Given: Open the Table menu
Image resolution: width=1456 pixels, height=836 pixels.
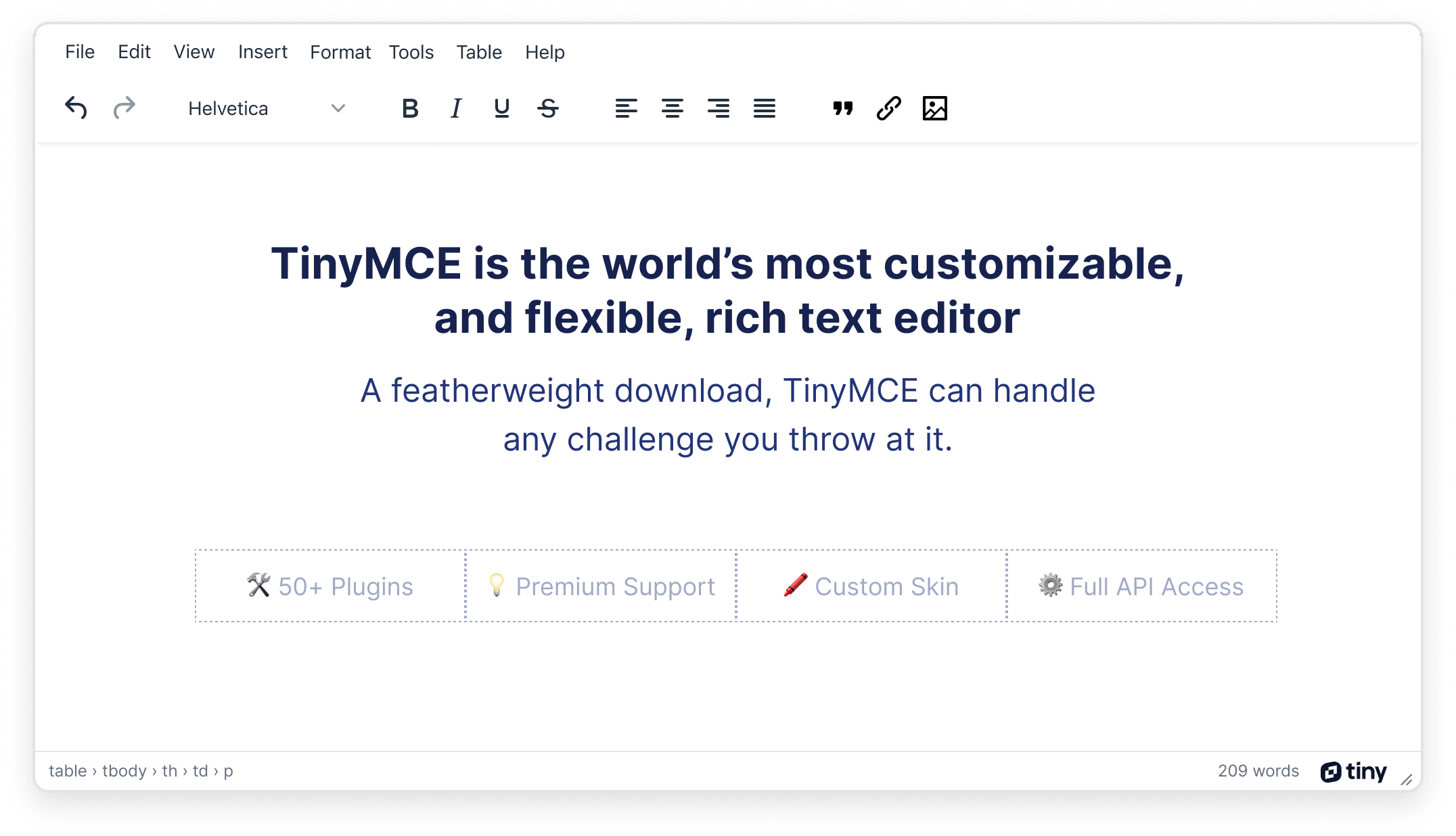Looking at the screenshot, I should tap(479, 52).
